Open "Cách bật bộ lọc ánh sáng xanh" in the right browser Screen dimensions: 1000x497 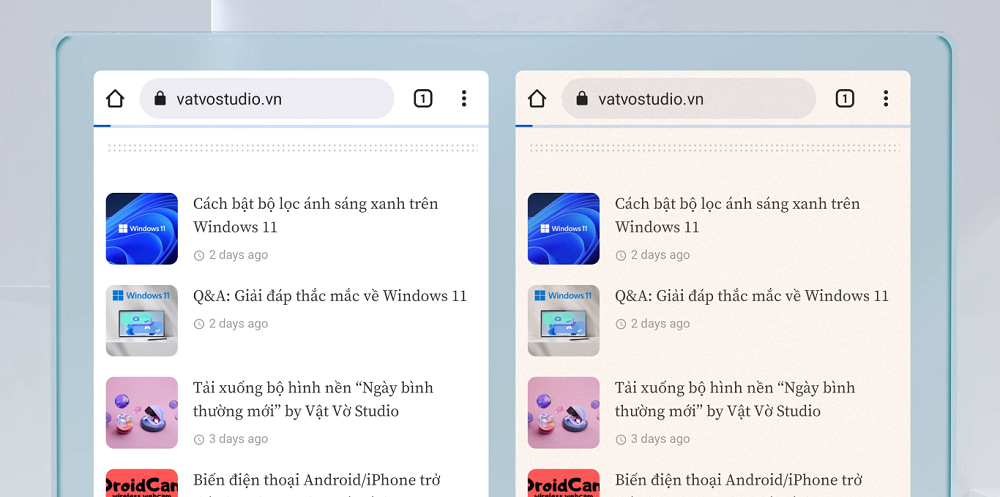coord(737,216)
